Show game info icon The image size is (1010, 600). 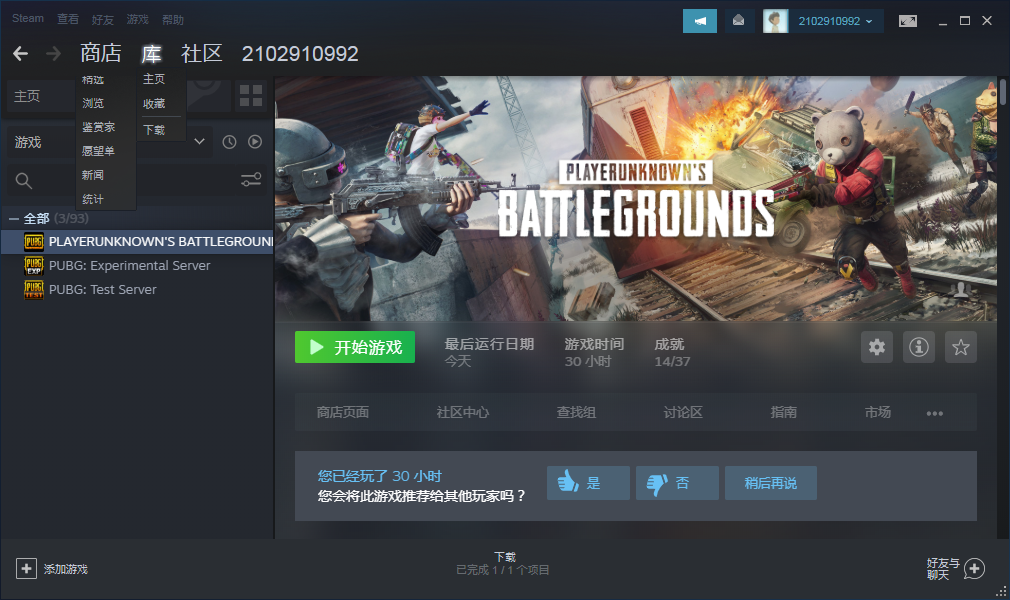point(919,347)
